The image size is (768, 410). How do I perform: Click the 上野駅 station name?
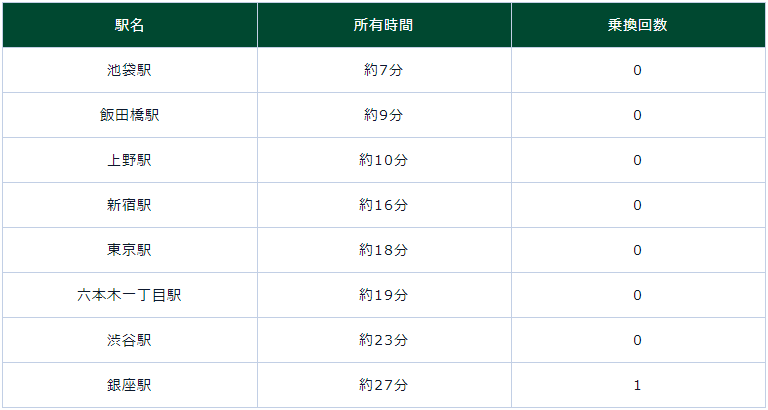point(129,160)
